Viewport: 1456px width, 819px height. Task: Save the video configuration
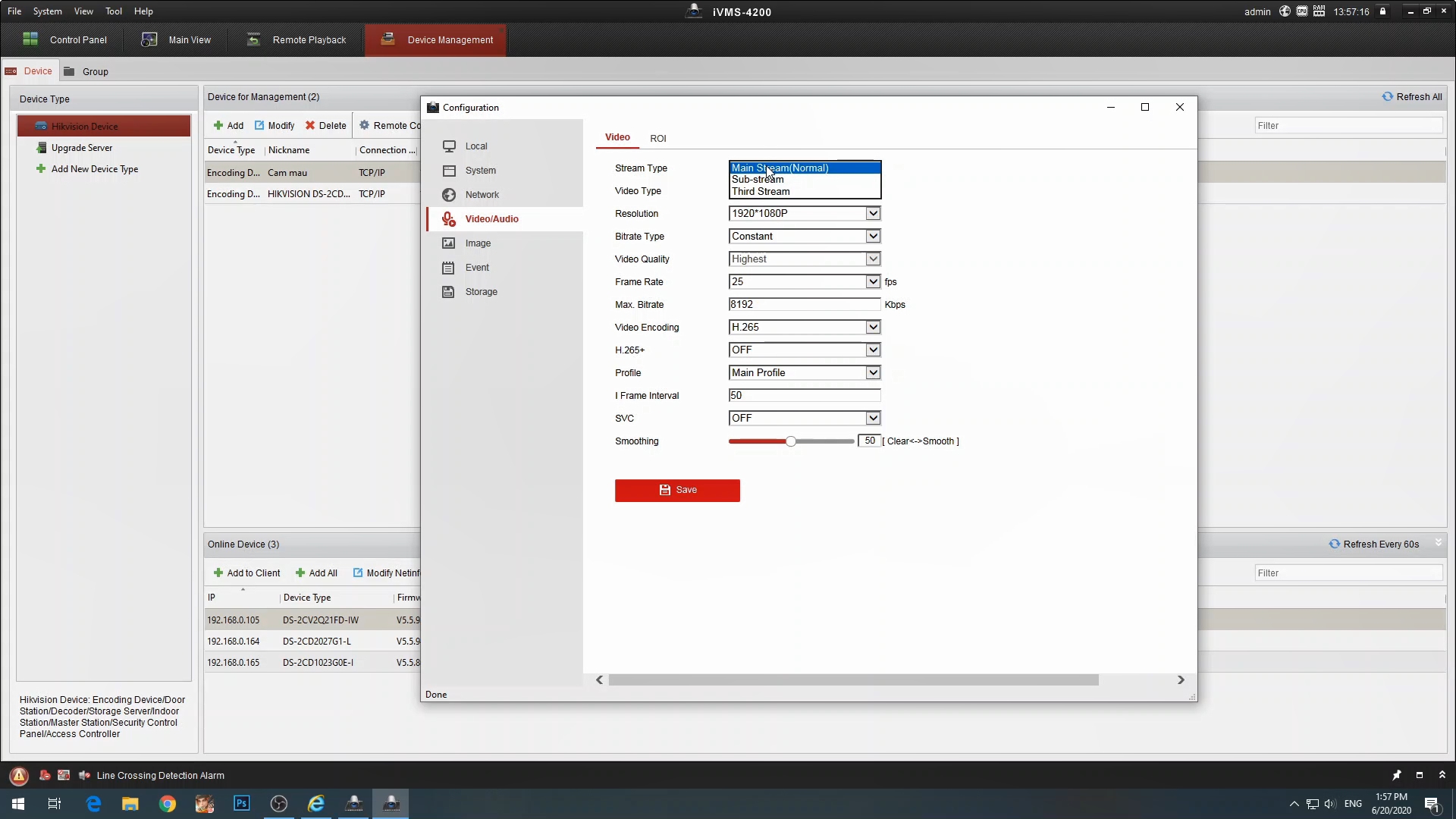(x=677, y=491)
